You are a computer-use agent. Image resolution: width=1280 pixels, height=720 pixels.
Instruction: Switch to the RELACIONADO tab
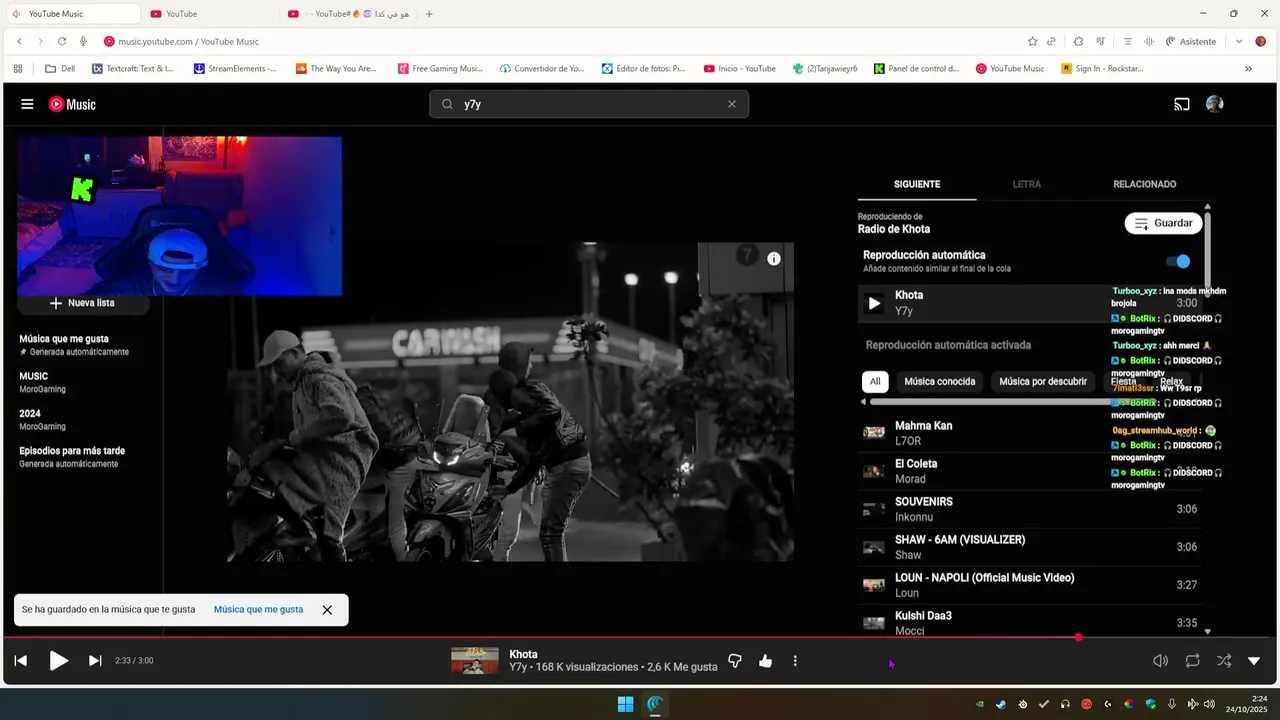tap(1144, 184)
